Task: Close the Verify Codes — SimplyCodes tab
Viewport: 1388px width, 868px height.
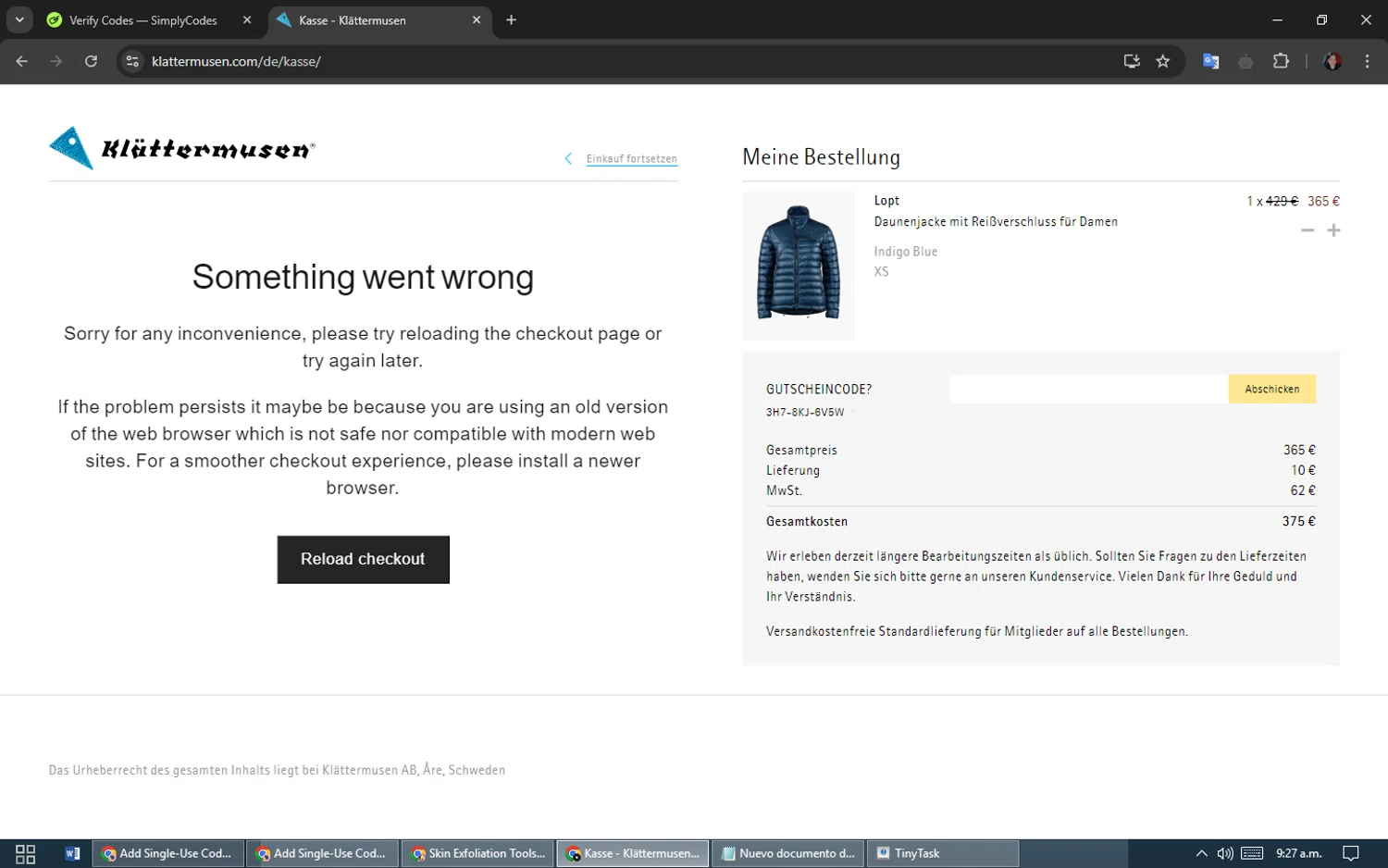Action: [247, 20]
